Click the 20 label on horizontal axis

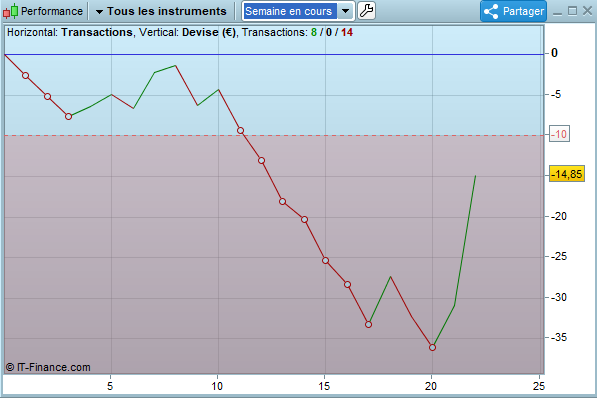point(431,386)
